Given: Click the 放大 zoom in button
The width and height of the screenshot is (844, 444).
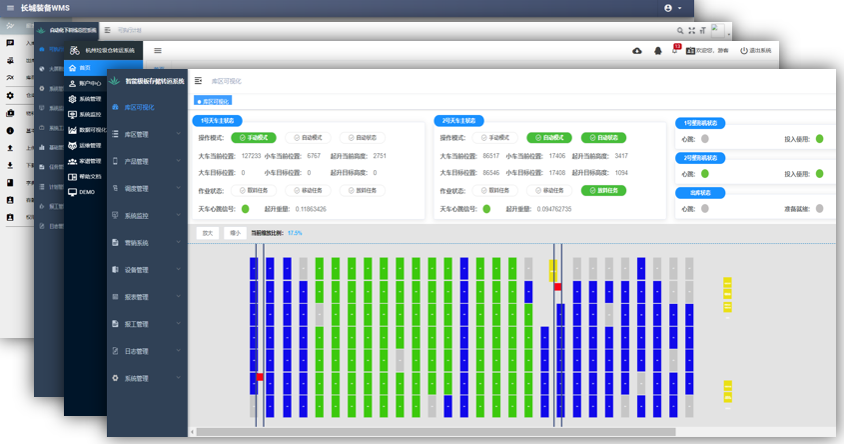Looking at the screenshot, I should point(208,232).
